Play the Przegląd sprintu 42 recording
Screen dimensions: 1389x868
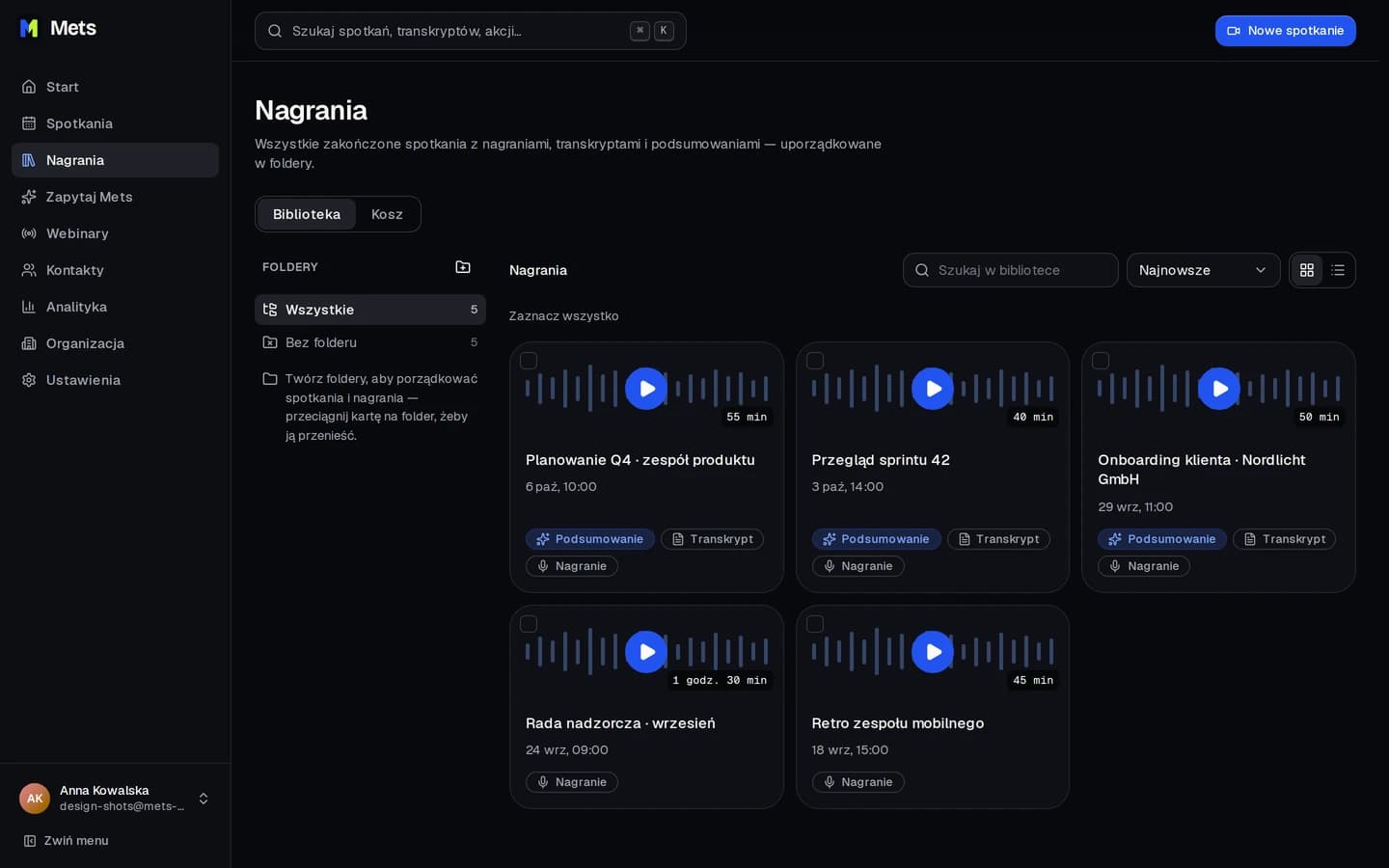point(933,389)
